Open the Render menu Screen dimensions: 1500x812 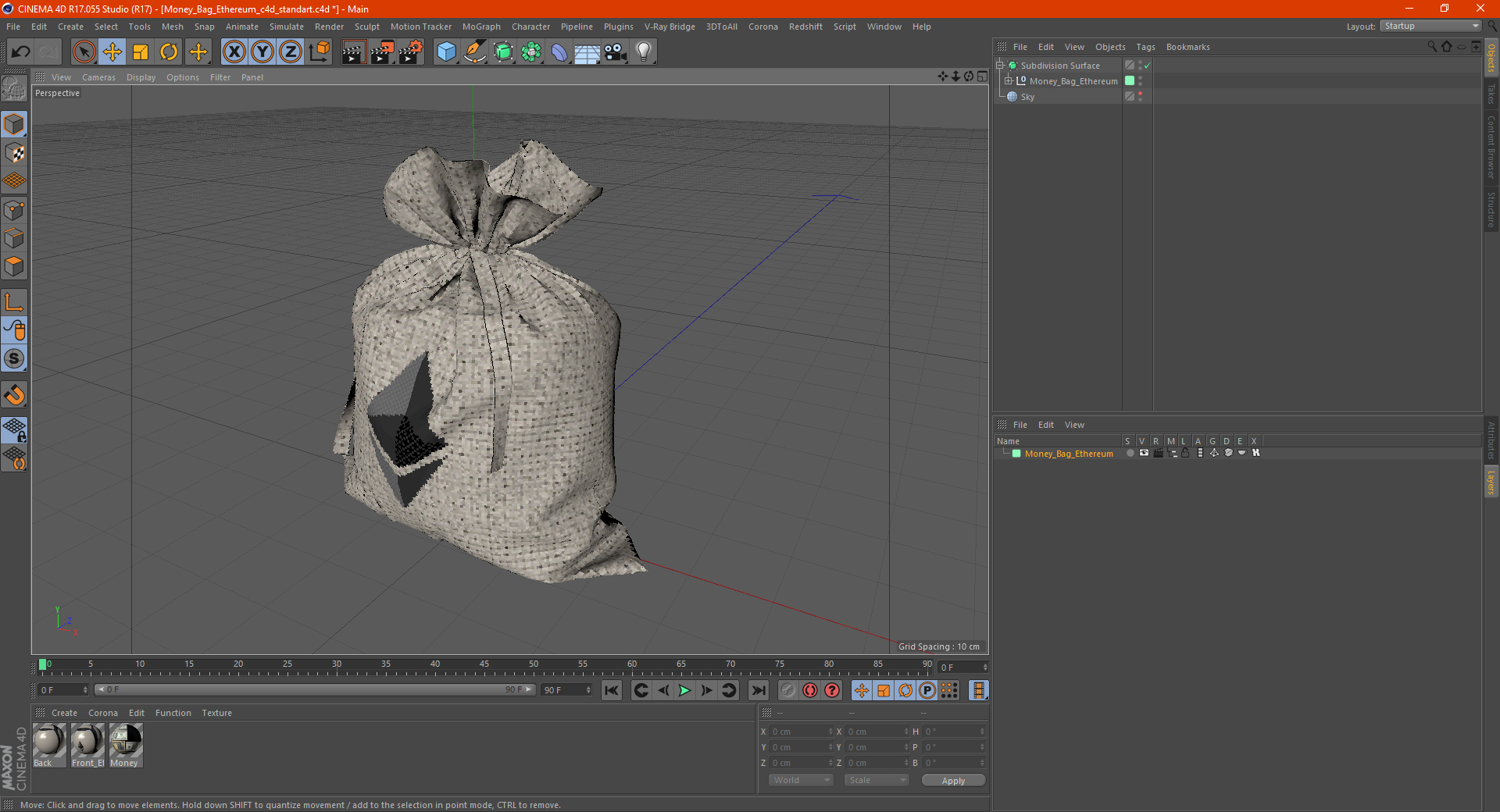[x=329, y=27]
